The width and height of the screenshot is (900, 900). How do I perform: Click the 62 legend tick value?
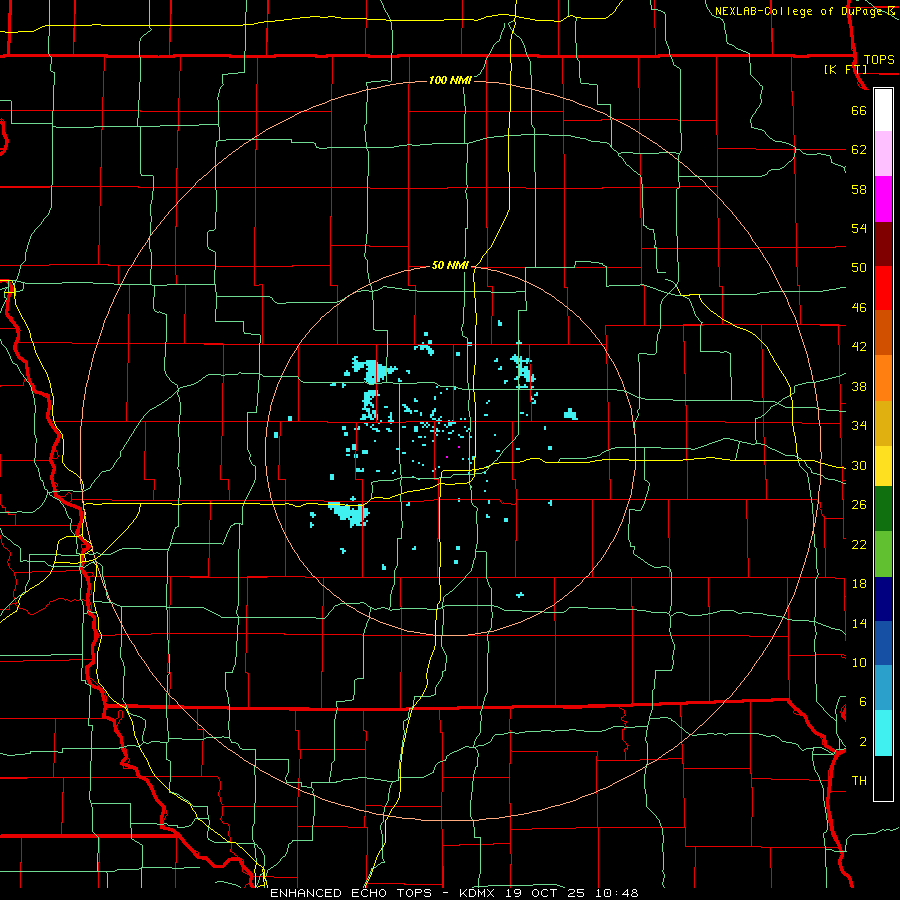pos(859,150)
